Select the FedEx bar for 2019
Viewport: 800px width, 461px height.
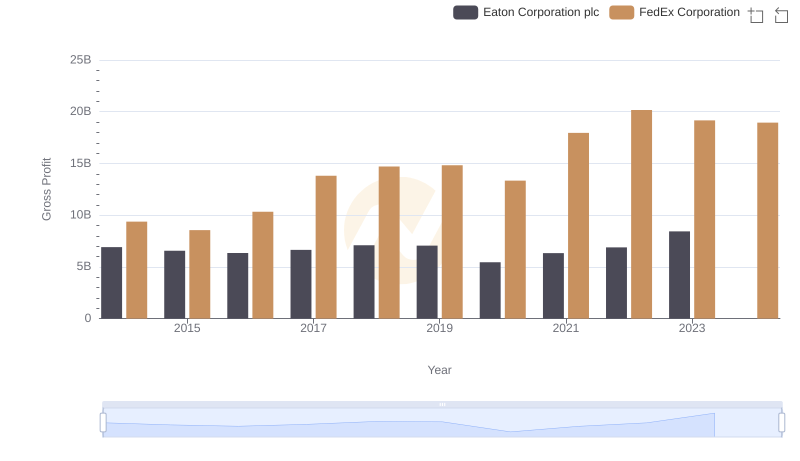click(452, 242)
